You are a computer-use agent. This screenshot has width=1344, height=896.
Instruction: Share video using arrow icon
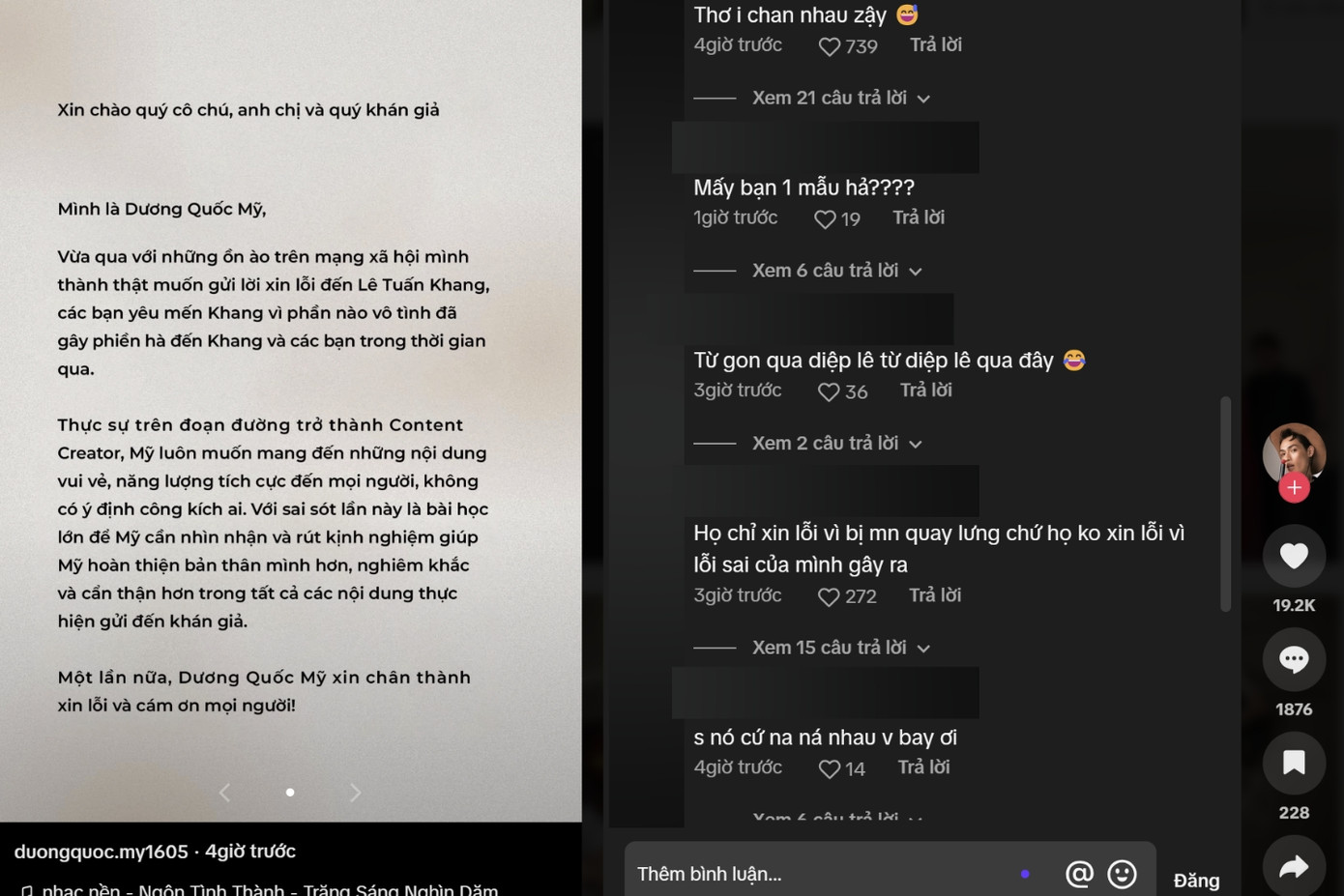coord(1294,867)
